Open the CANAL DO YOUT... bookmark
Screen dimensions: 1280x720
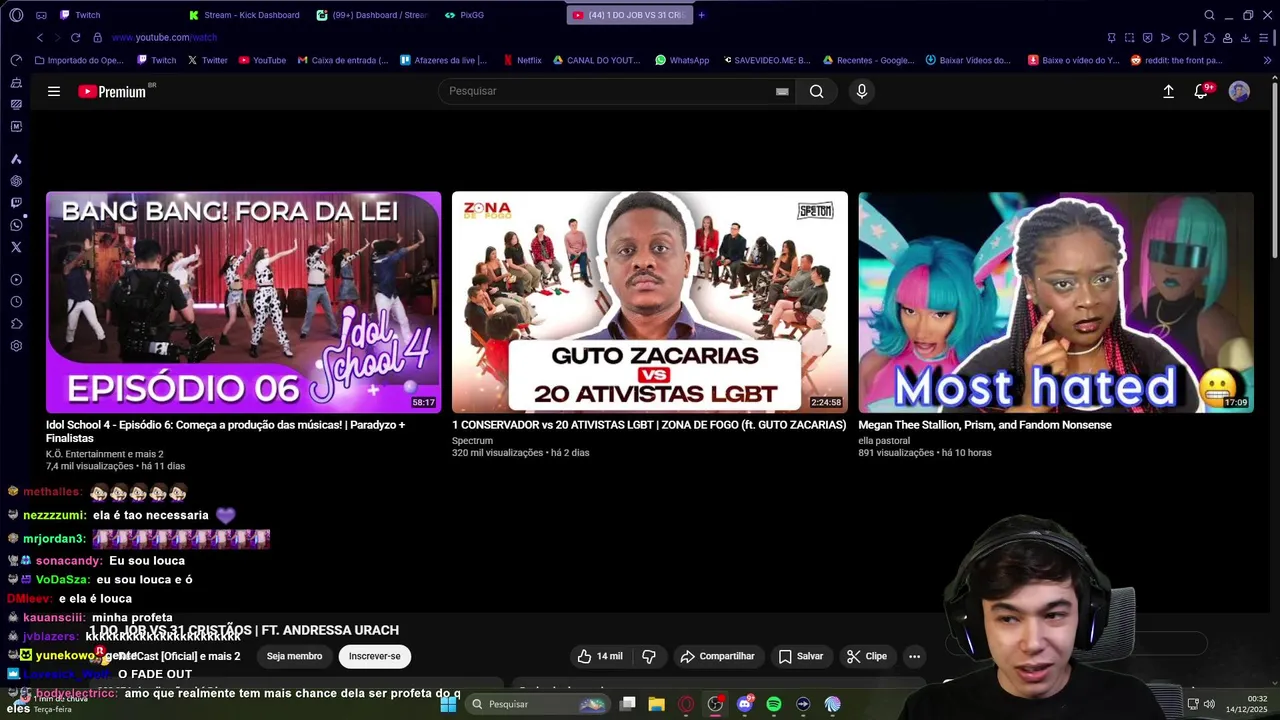coord(596,60)
